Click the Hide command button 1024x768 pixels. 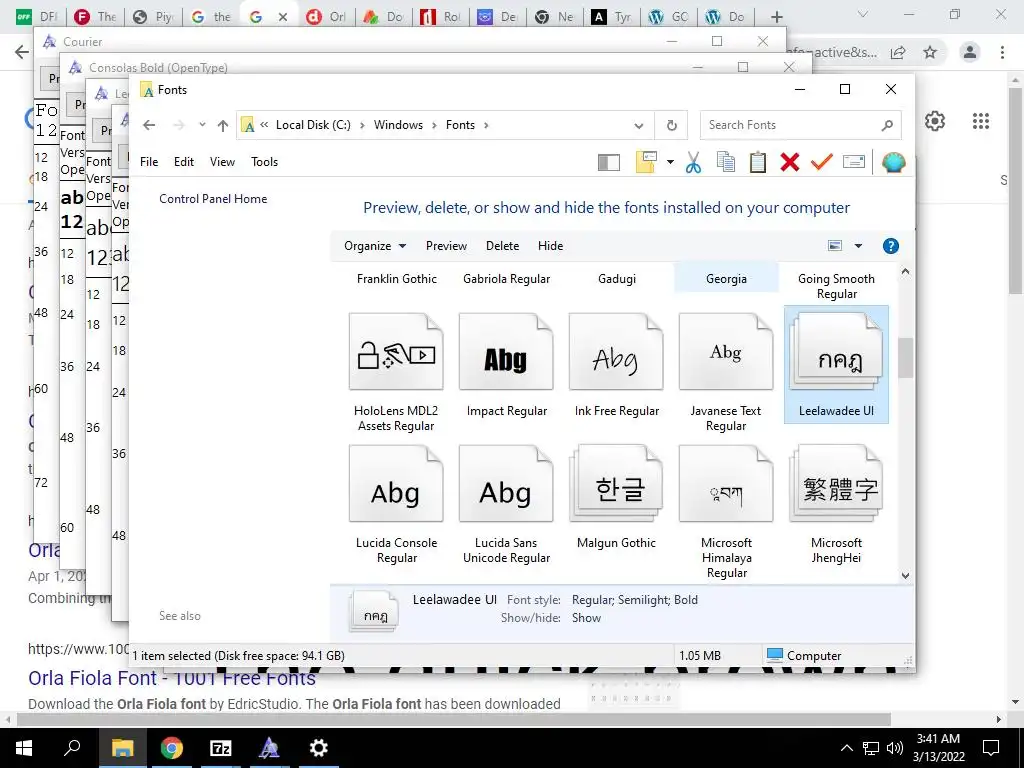(551, 246)
